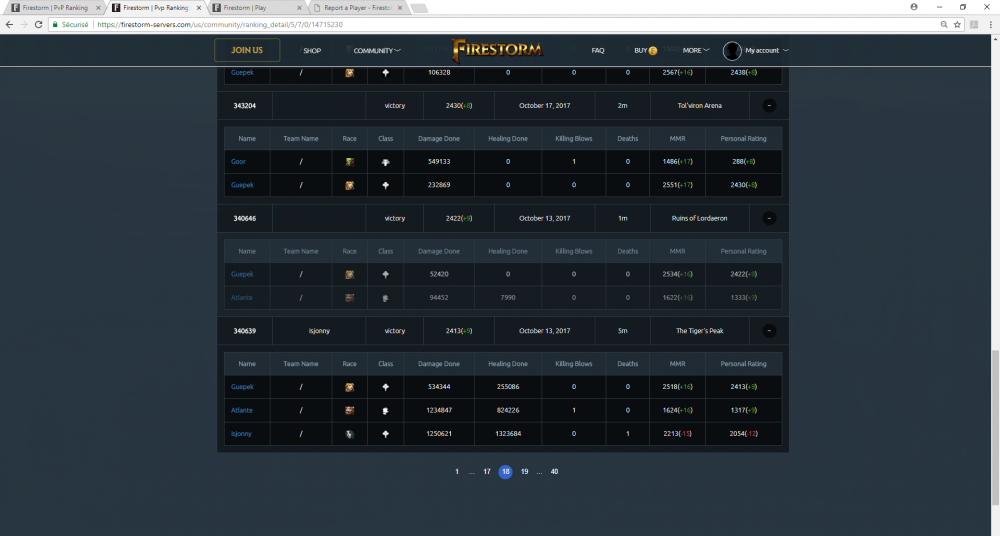This screenshot has height=536, width=1000.
Task: Collapse match 340646 details
Action: [769, 218]
